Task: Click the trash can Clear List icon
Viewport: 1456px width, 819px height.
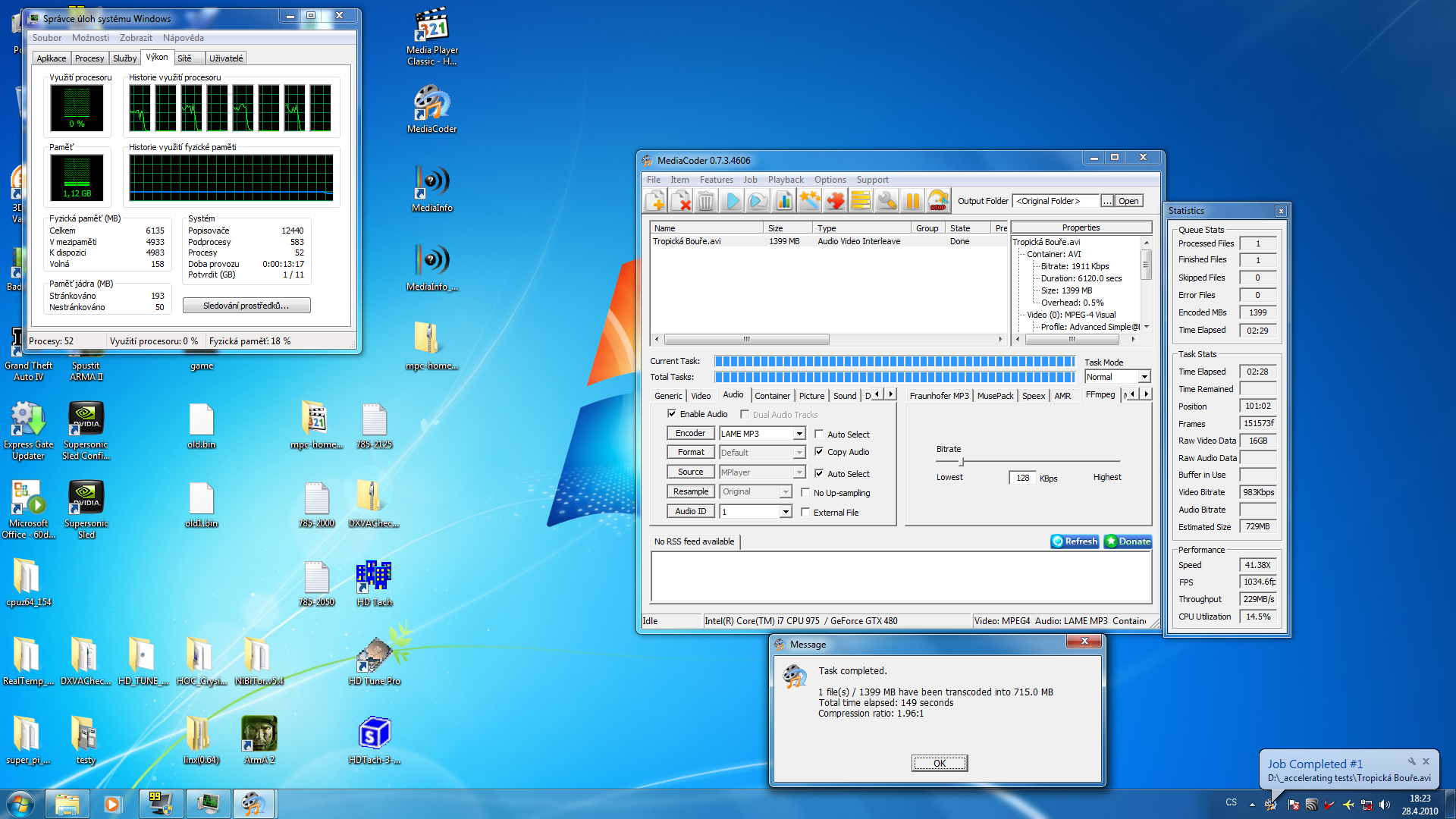Action: tap(706, 201)
